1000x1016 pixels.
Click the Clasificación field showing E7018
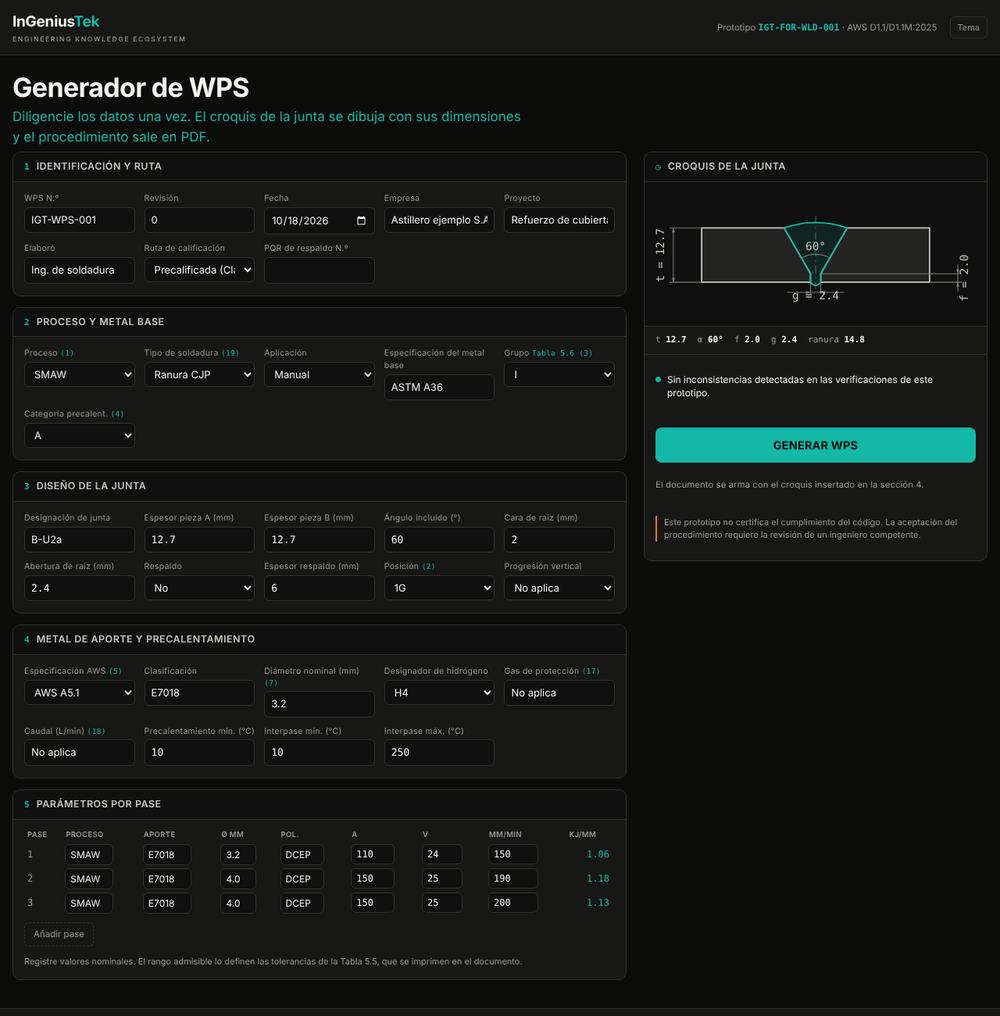199,693
